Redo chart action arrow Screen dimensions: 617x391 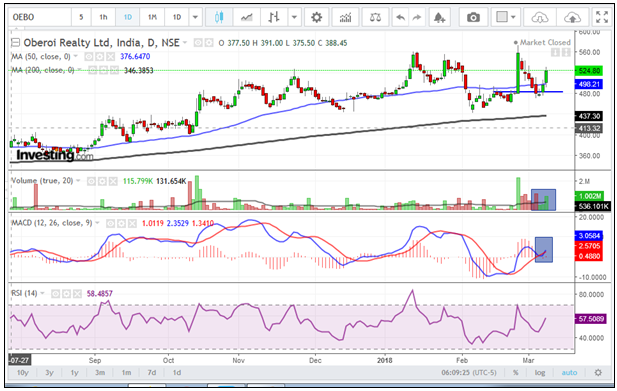coord(416,17)
